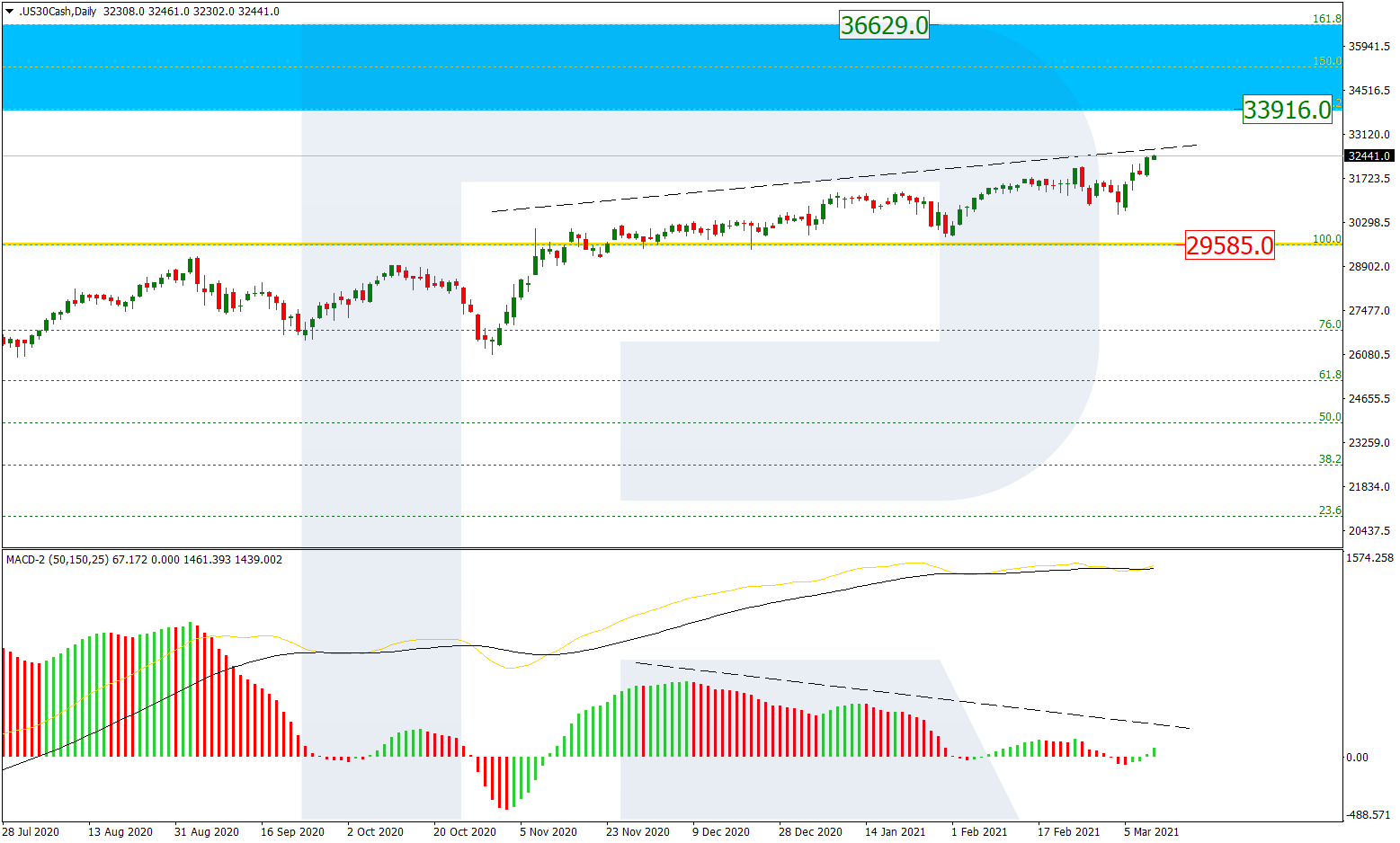Click the 24655.5 price axis value

click(x=1369, y=398)
